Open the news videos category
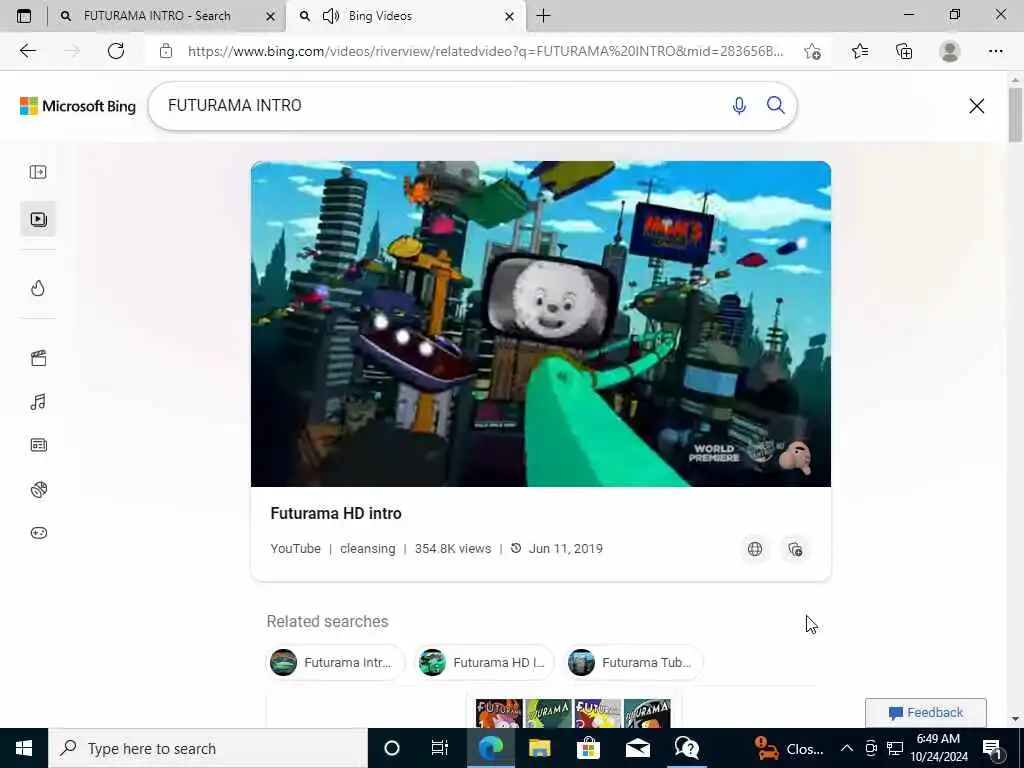 click(x=39, y=445)
